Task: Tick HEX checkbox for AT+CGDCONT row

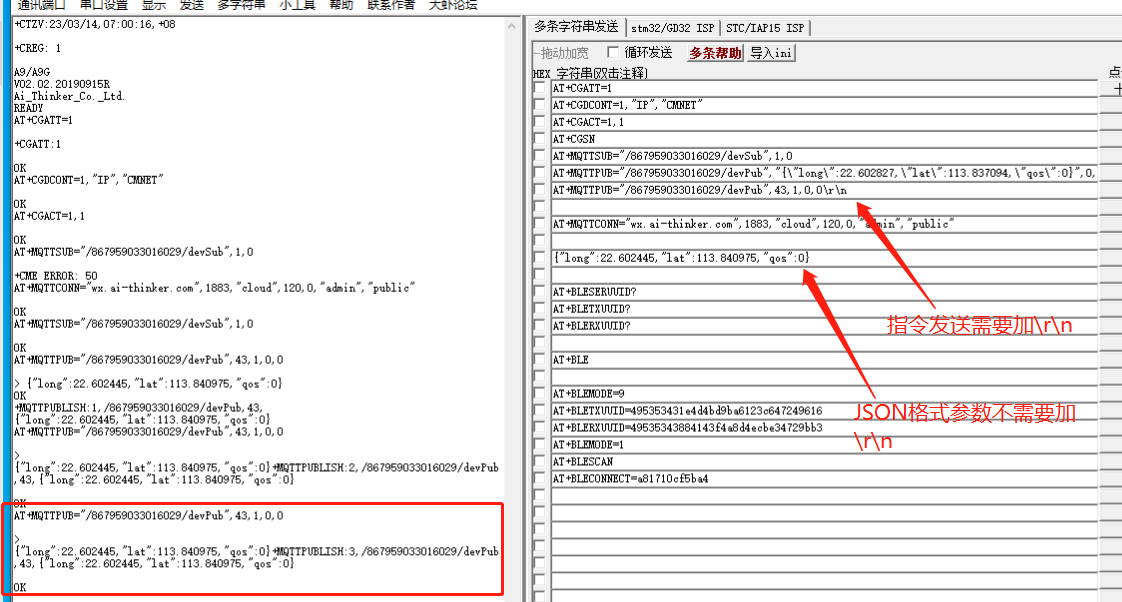Action: [x=540, y=105]
